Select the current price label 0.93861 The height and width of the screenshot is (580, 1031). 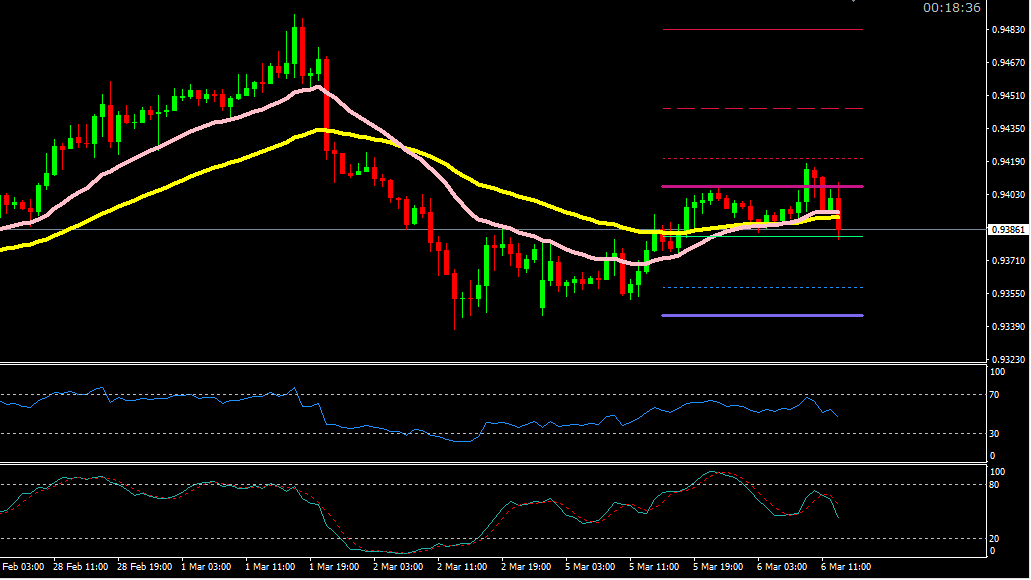click(1008, 230)
